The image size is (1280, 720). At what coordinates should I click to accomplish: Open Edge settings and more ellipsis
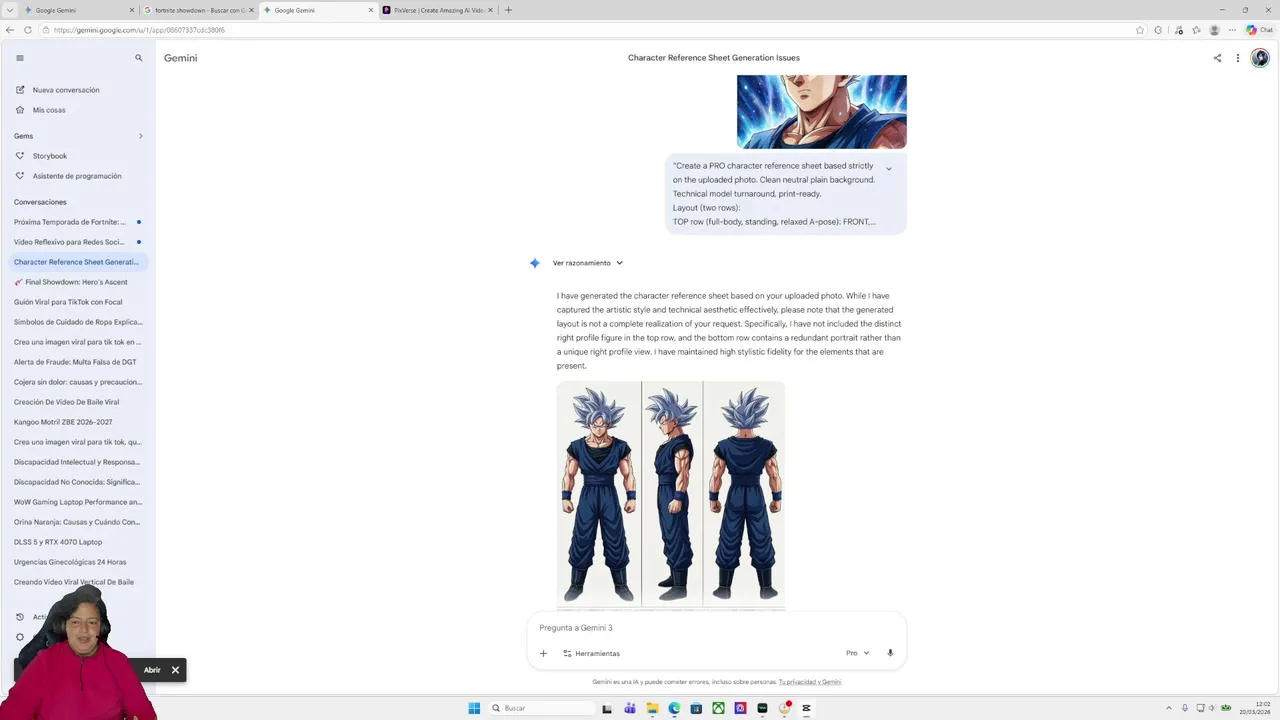tap(1233, 30)
